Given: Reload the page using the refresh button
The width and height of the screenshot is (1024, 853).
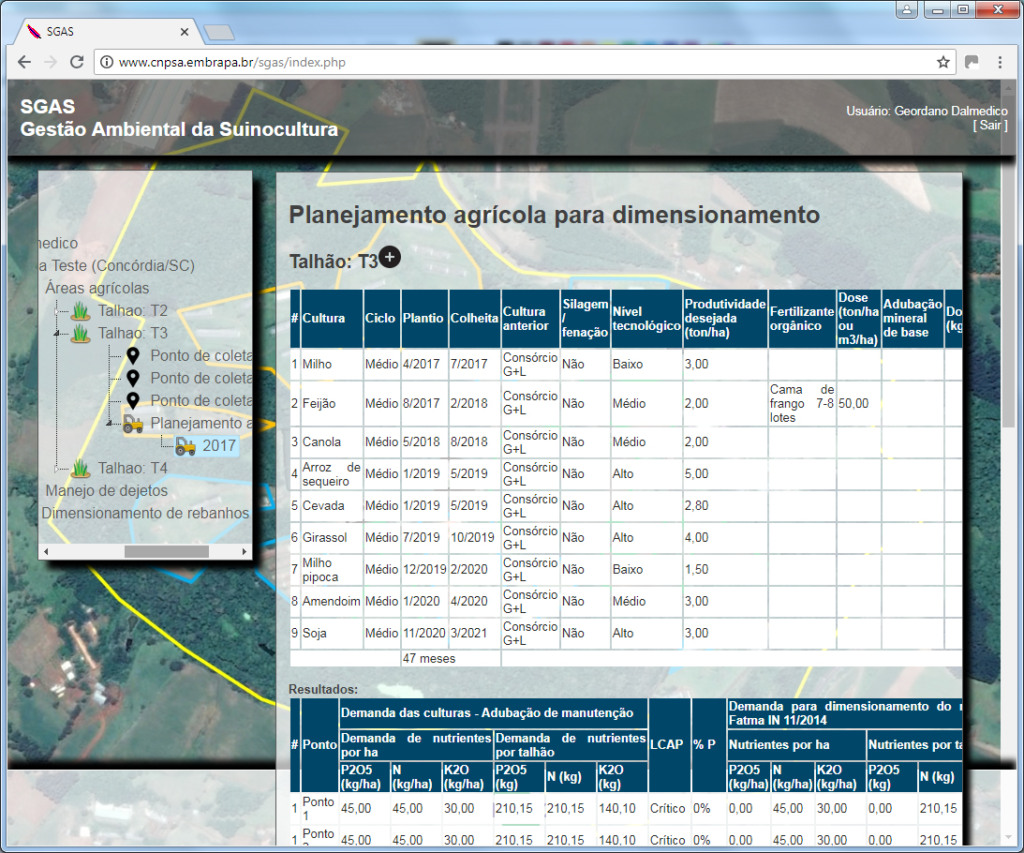Looking at the screenshot, I should (76, 62).
